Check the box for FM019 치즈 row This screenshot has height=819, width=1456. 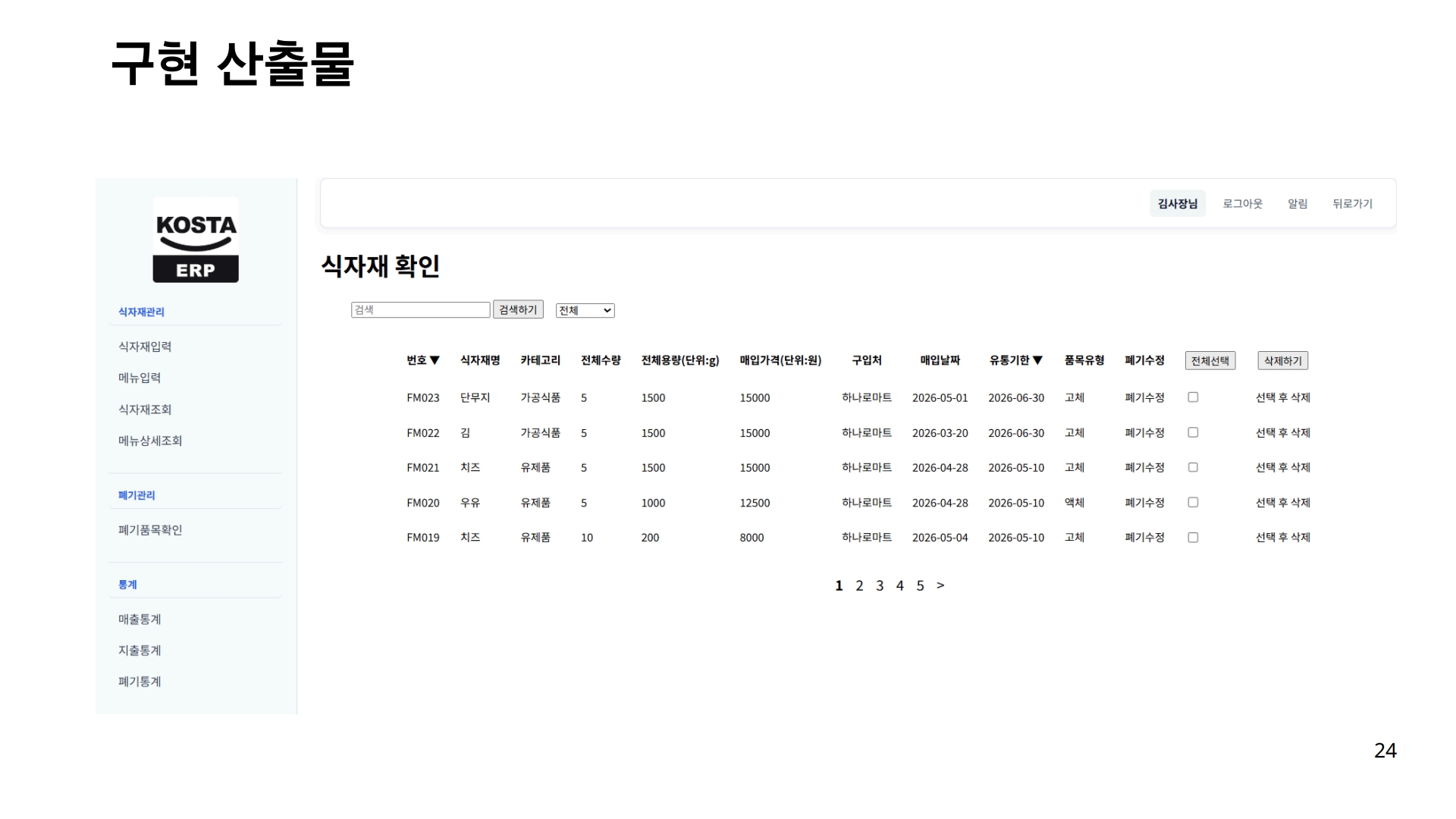coord(1193,537)
